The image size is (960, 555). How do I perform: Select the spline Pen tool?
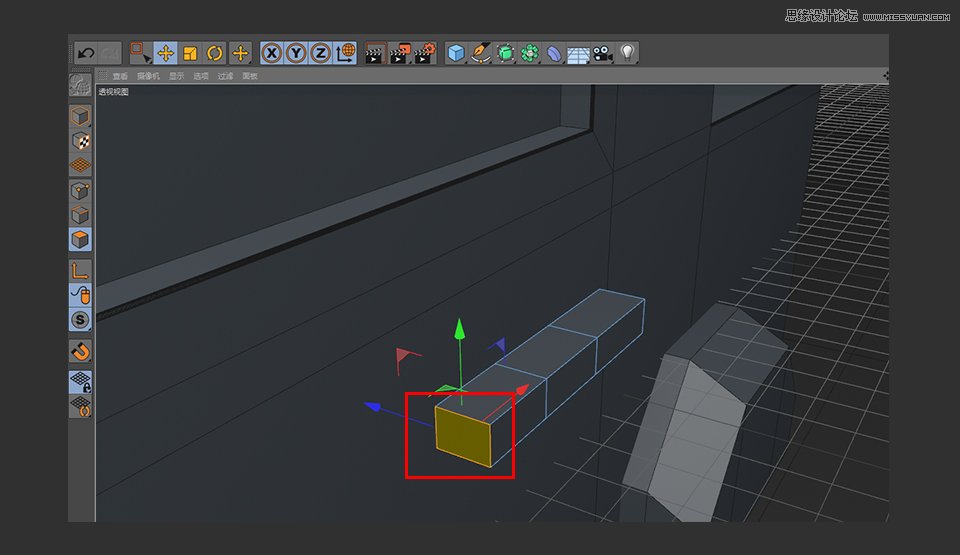[x=481, y=53]
